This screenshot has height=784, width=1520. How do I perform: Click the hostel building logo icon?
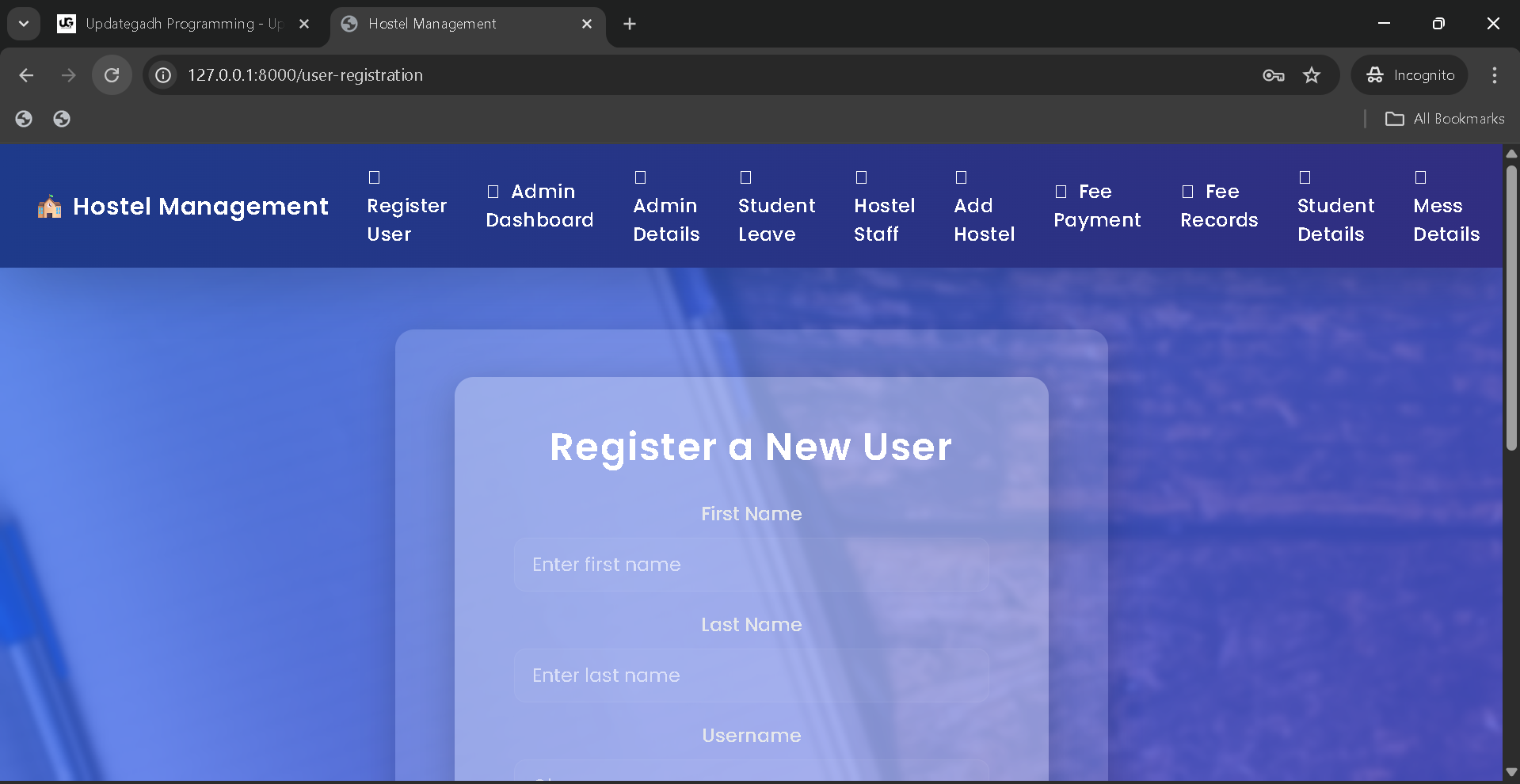[49, 207]
